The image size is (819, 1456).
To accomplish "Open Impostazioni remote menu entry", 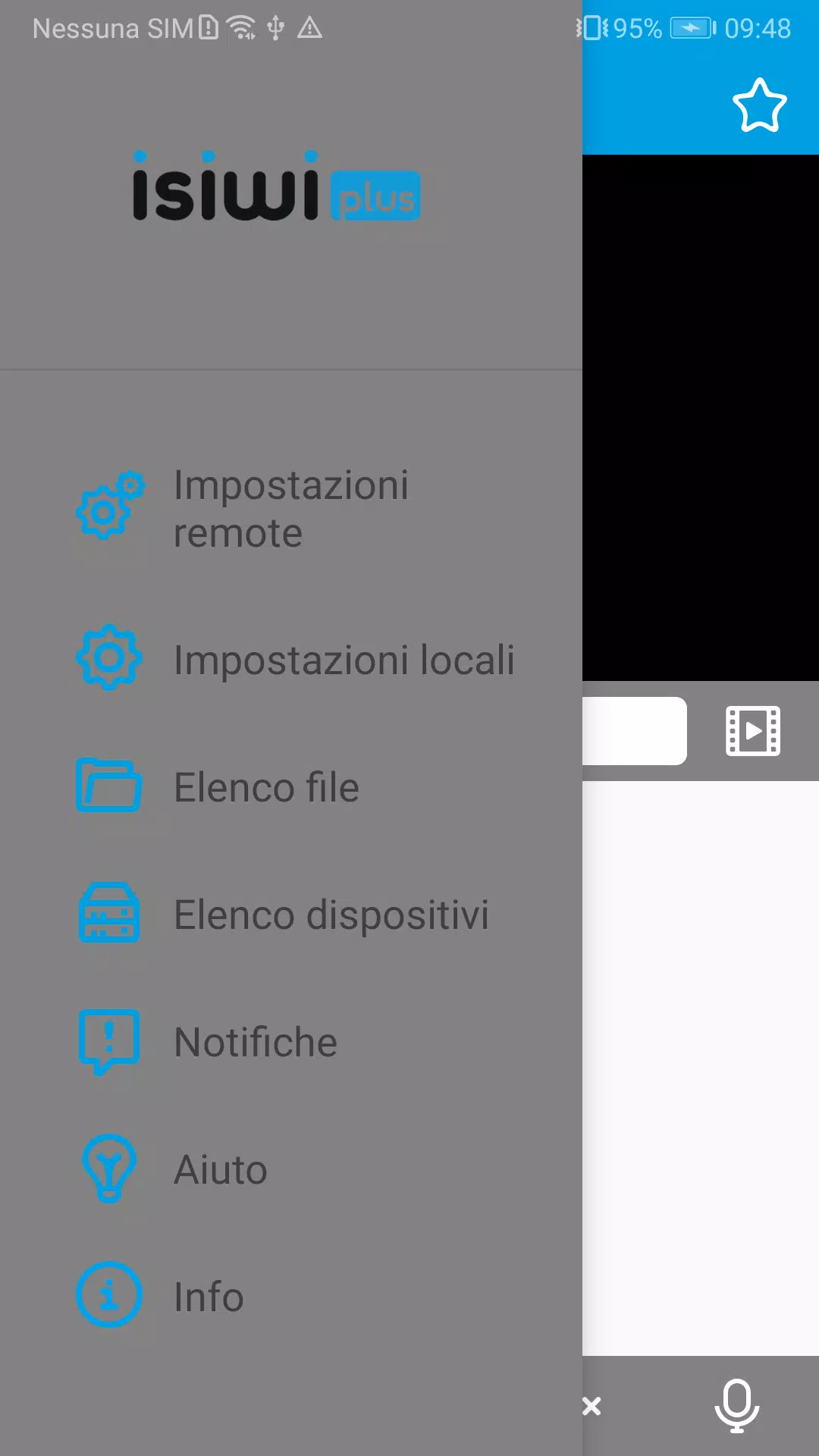I will pos(291,509).
